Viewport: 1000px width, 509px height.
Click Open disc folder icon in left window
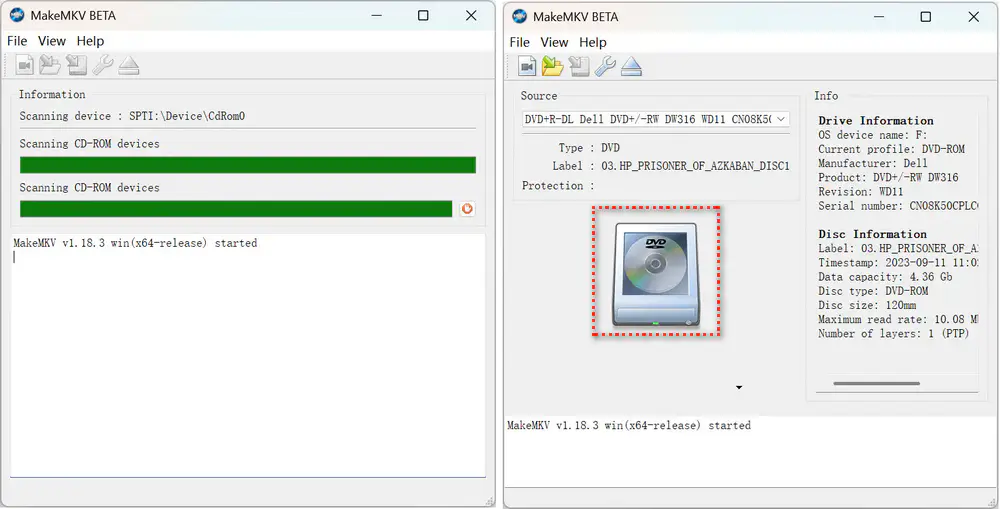[50, 65]
